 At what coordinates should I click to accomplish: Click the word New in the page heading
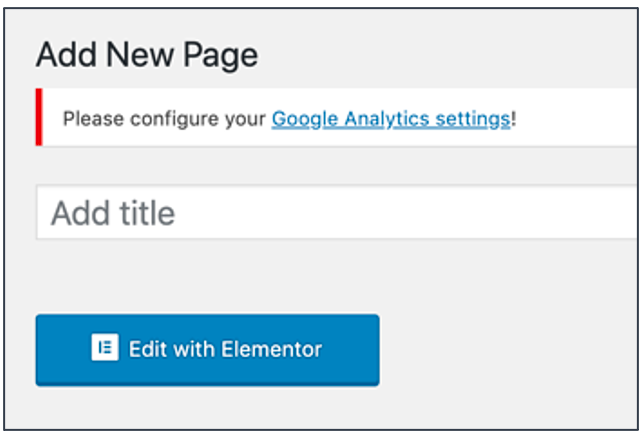click(140, 55)
